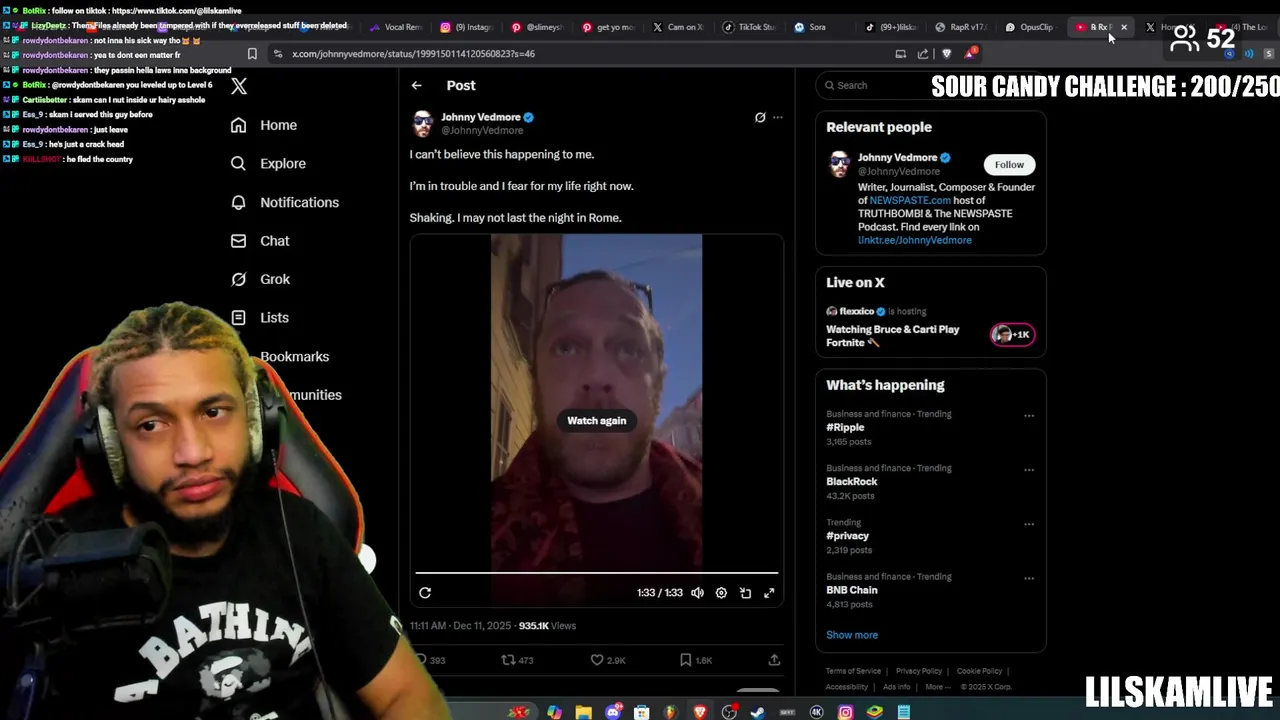
Task: Open the Notifications bell icon
Action: click(238, 202)
